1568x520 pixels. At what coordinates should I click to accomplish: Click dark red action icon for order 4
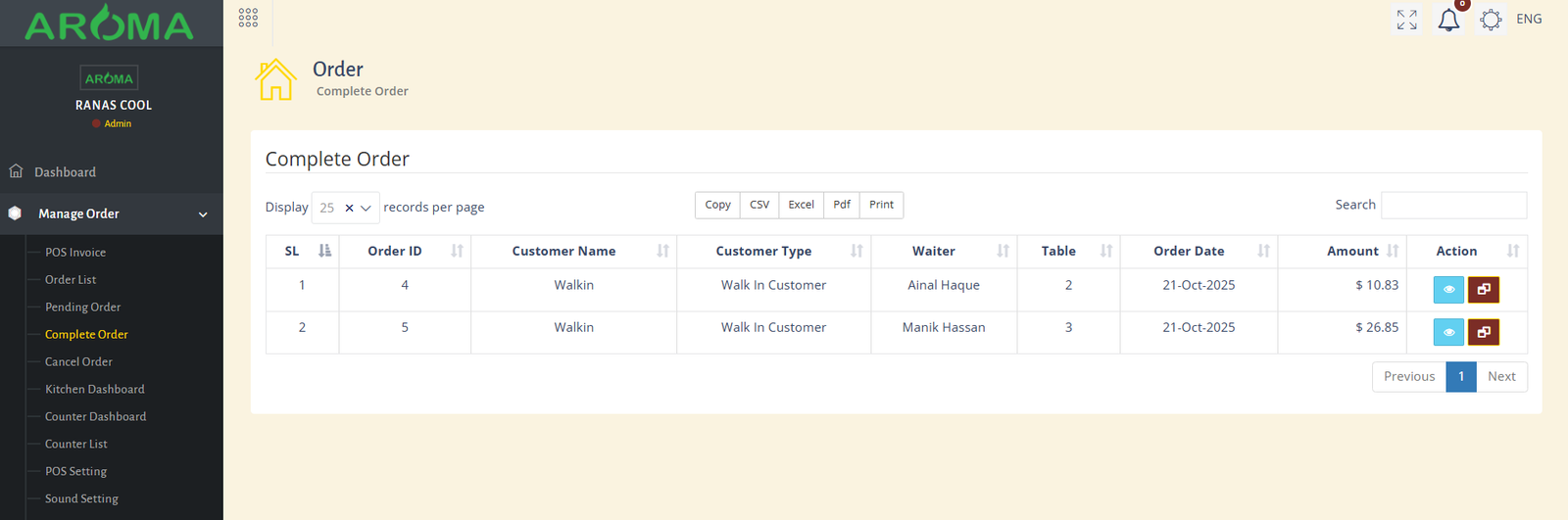click(1484, 290)
